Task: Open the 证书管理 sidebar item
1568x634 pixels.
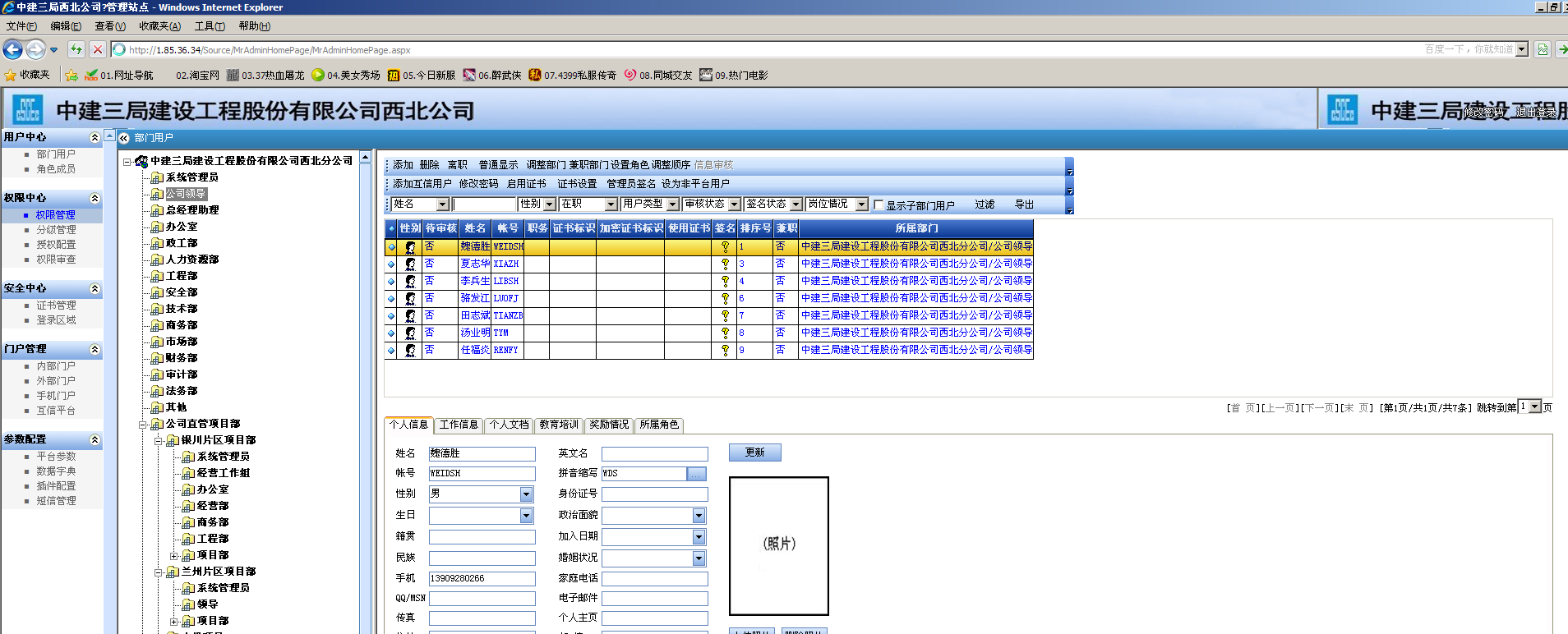Action: [x=56, y=306]
